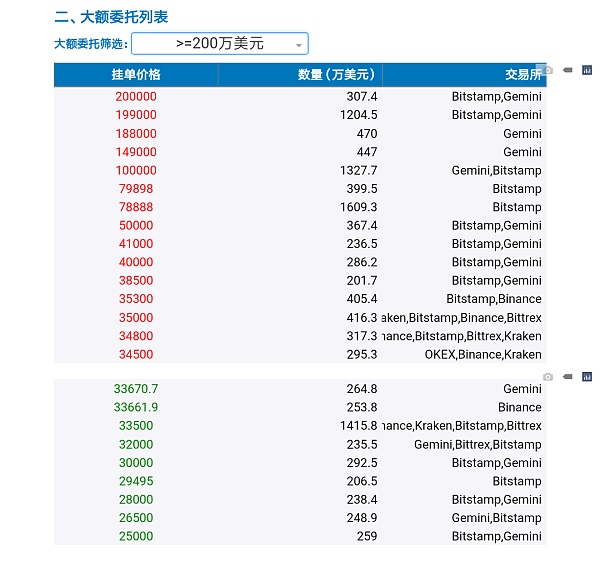Click the quantity value 447
This screenshot has width=600, height=561.
tap(367, 152)
